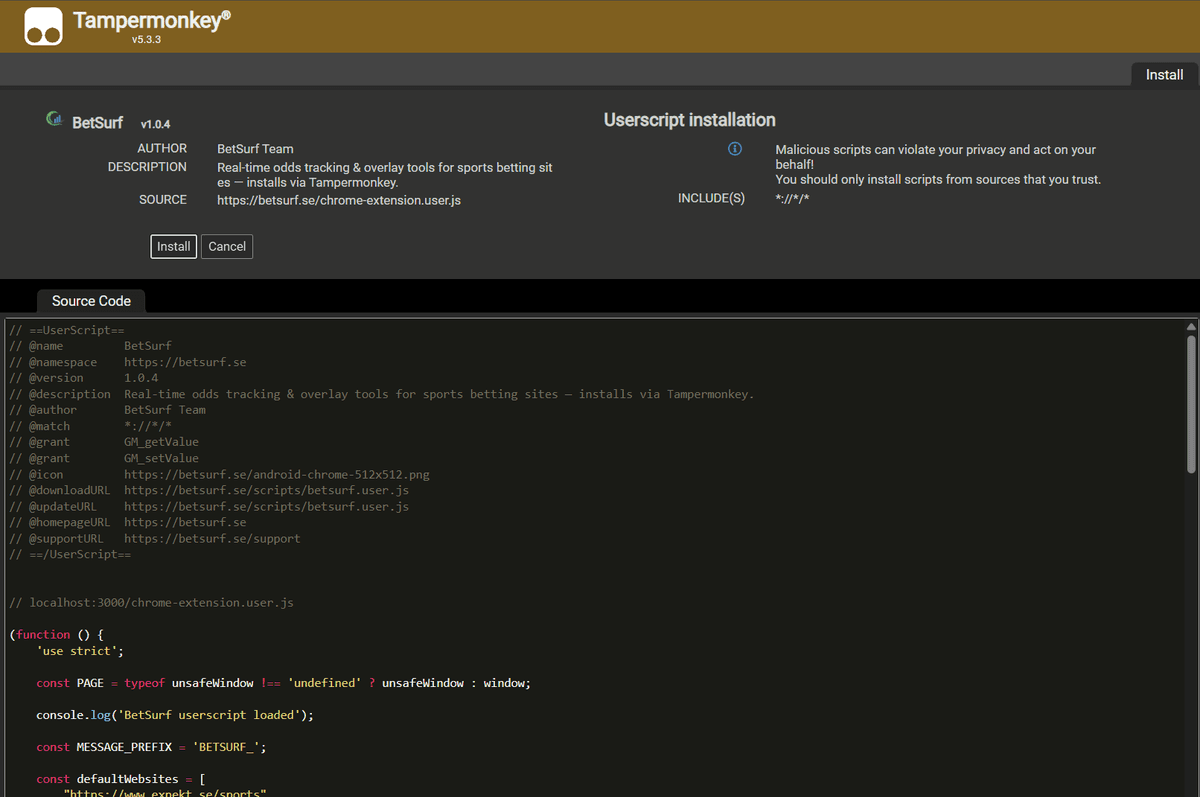Click the 'use strict' code line
This screenshot has height=797, width=1200.
[80, 651]
